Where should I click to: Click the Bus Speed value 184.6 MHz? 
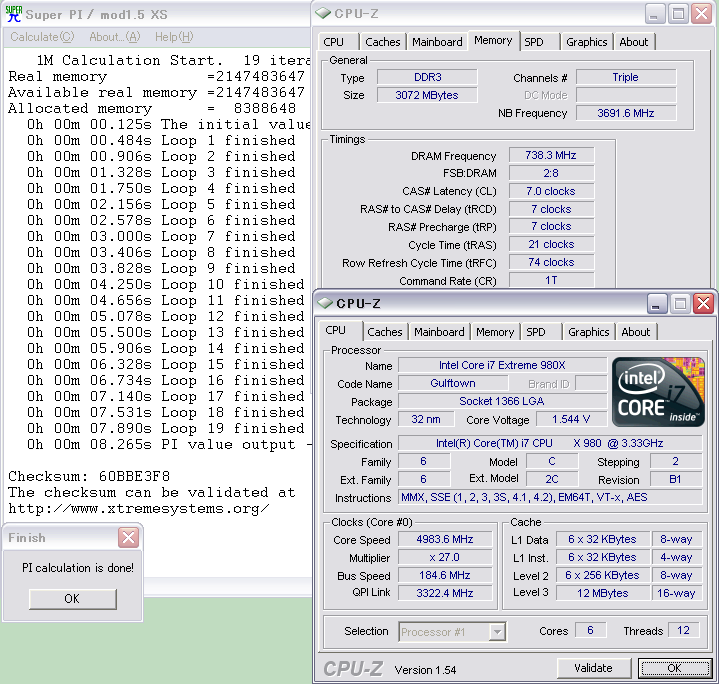pos(445,575)
